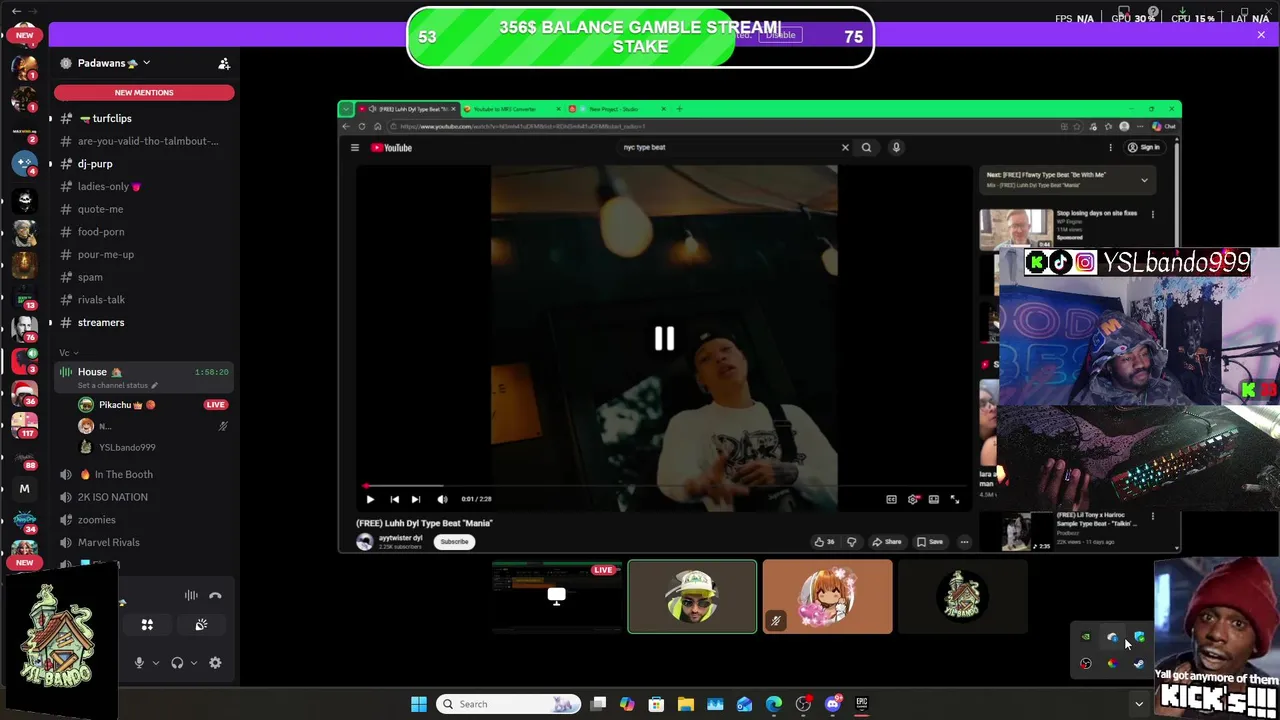The height and width of the screenshot is (720, 1280).
Task: Click the browser address bar URL
Action: (x=522, y=127)
